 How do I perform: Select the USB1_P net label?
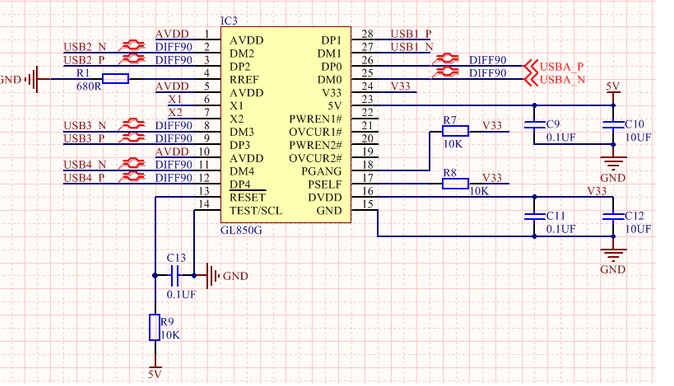411,34
